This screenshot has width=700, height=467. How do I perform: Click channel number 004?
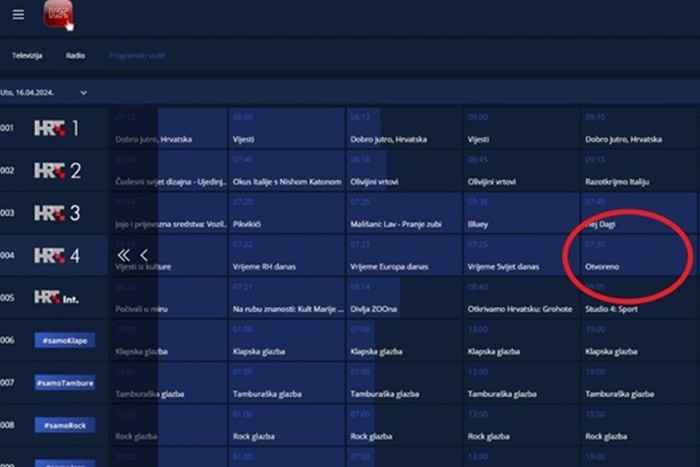click(x=7, y=255)
